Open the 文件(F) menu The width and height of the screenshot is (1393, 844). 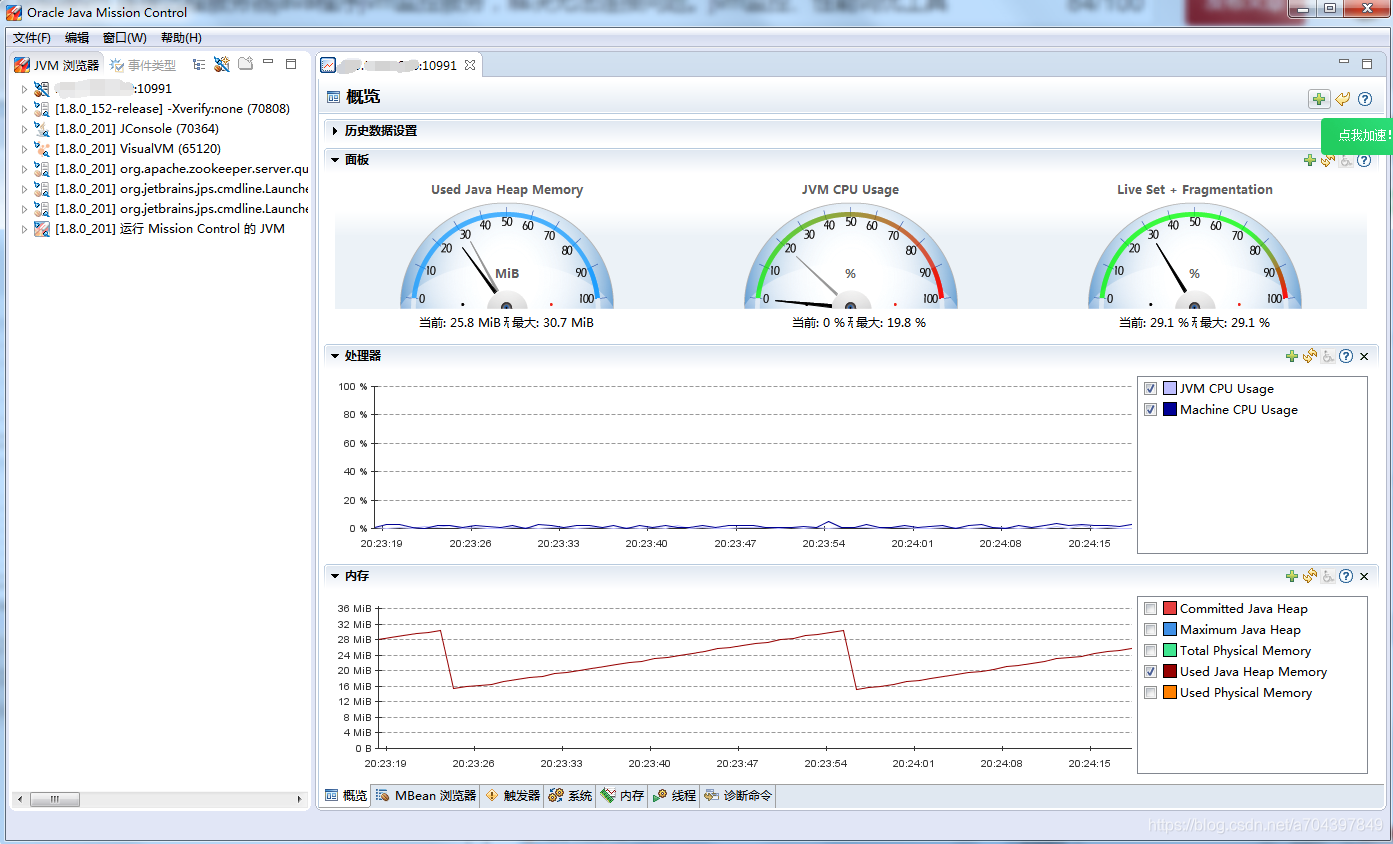pos(32,38)
